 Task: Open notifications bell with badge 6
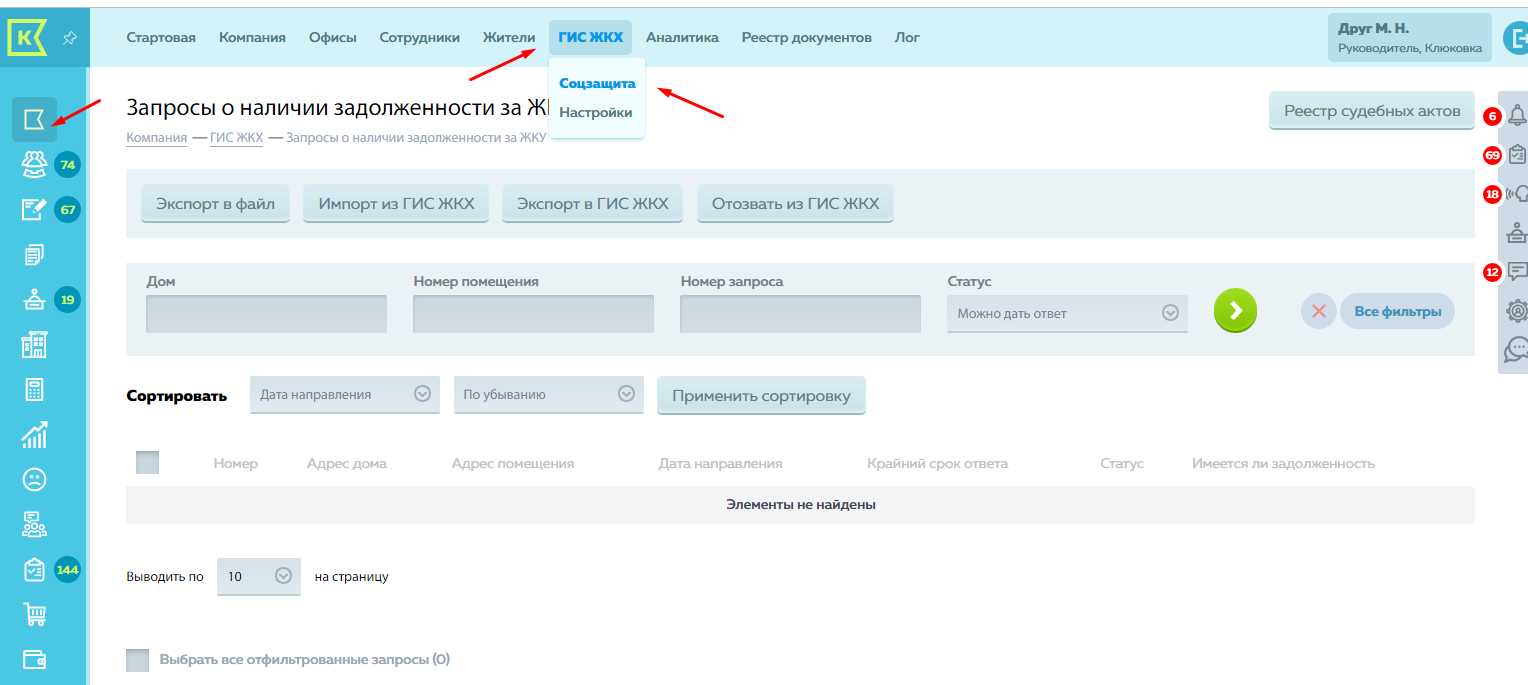[1517, 116]
